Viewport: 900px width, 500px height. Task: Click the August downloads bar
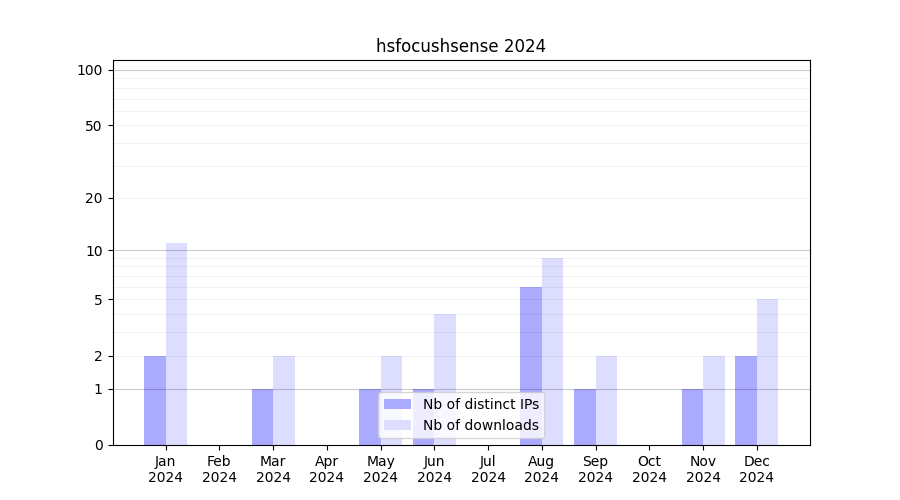pos(552,351)
